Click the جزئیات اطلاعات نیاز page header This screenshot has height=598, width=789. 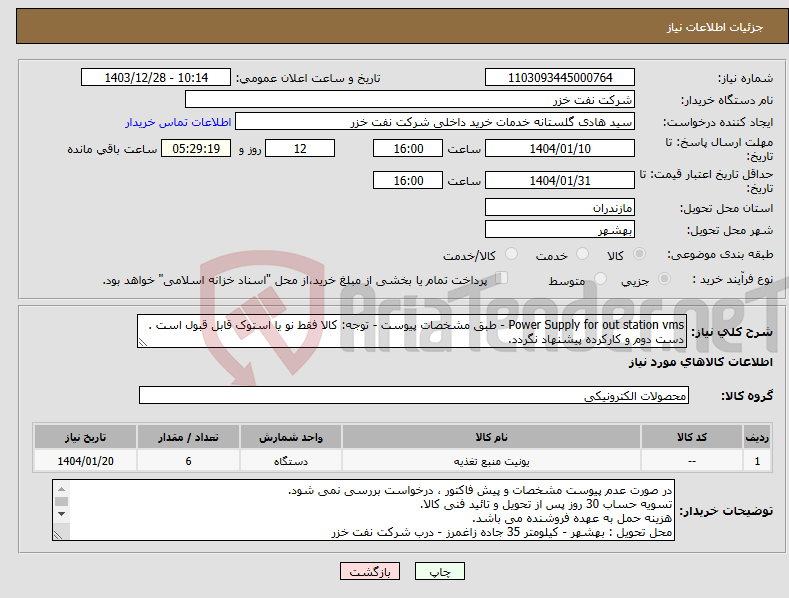click(x=715, y=27)
